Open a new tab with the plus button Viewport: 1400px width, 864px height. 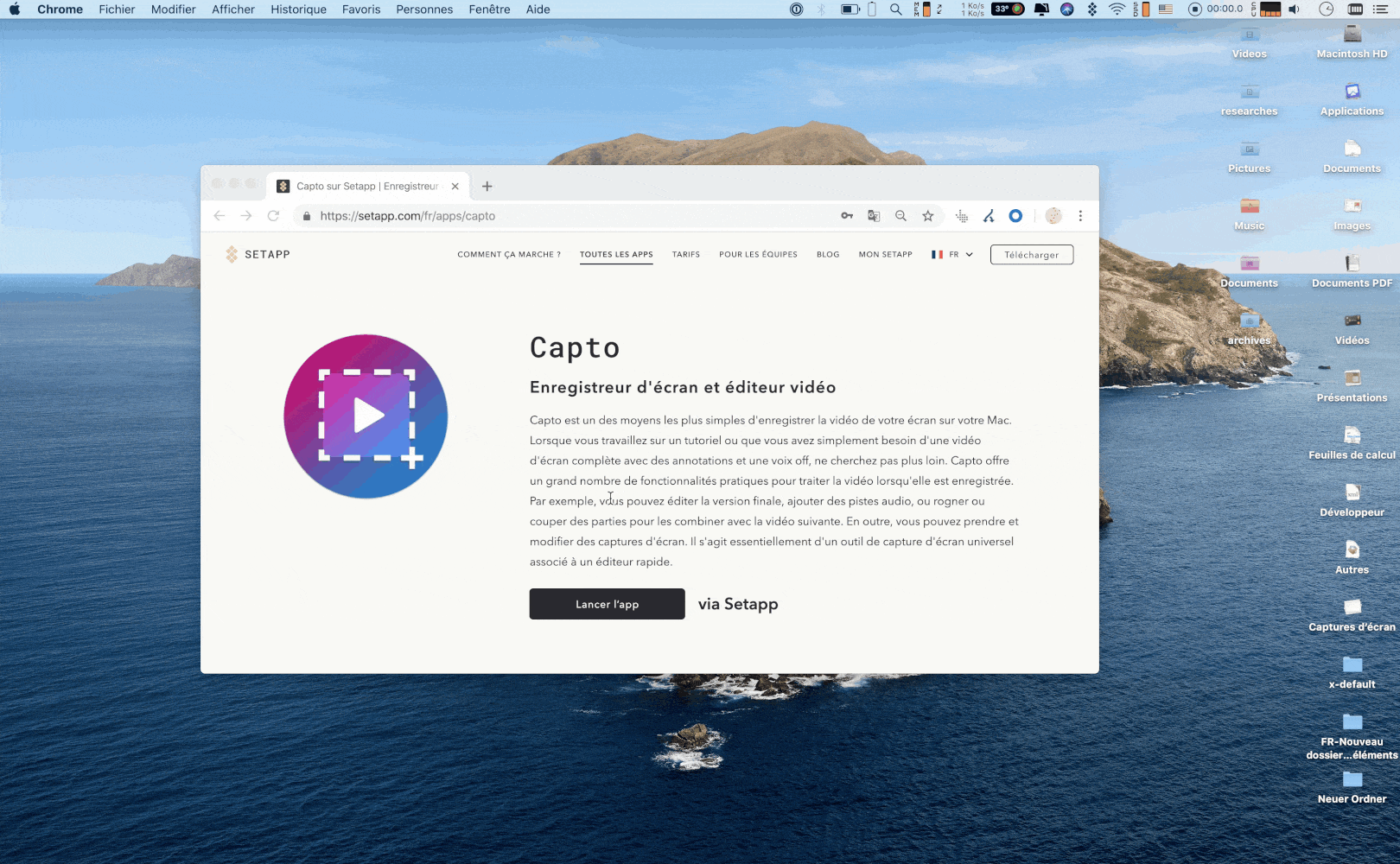coord(487,187)
